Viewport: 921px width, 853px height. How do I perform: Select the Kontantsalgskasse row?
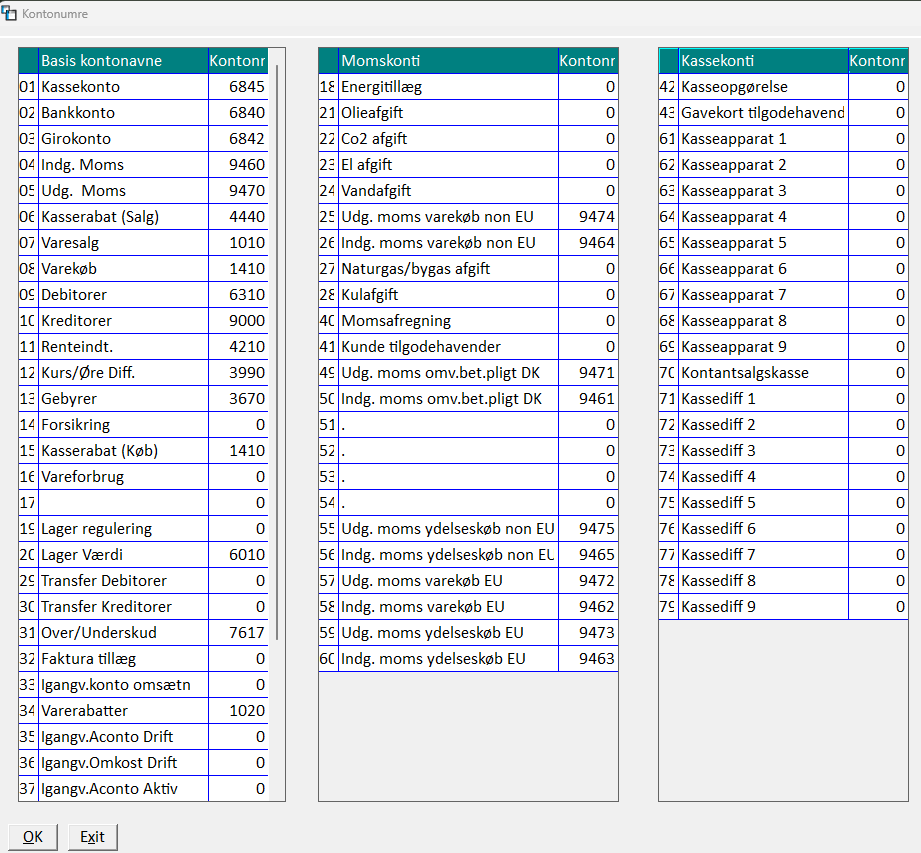pos(784,372)
